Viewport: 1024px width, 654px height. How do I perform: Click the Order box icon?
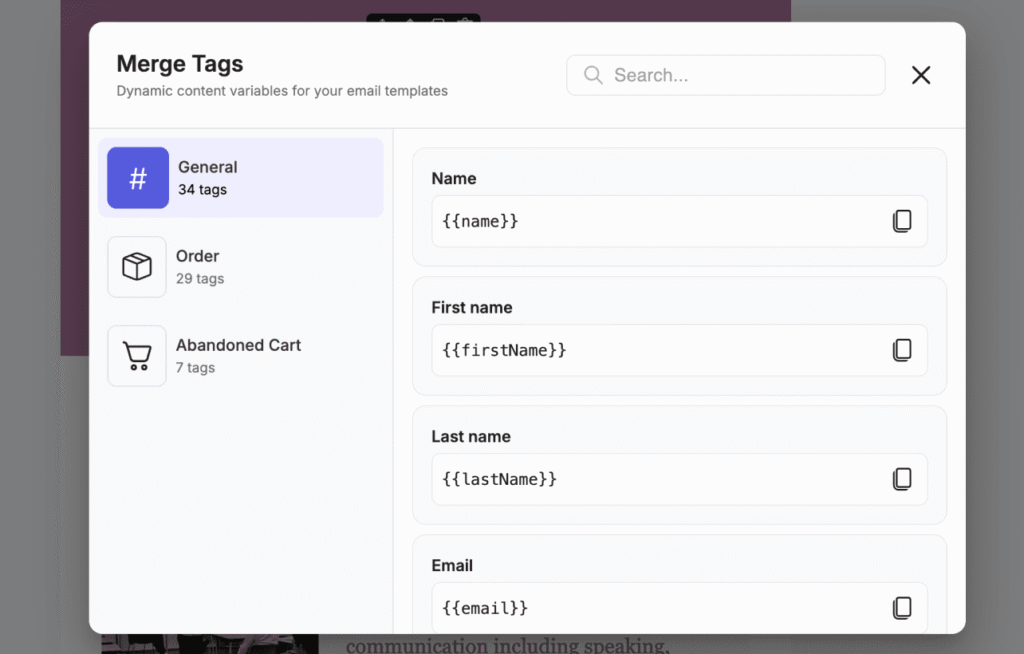coord(137,267)
